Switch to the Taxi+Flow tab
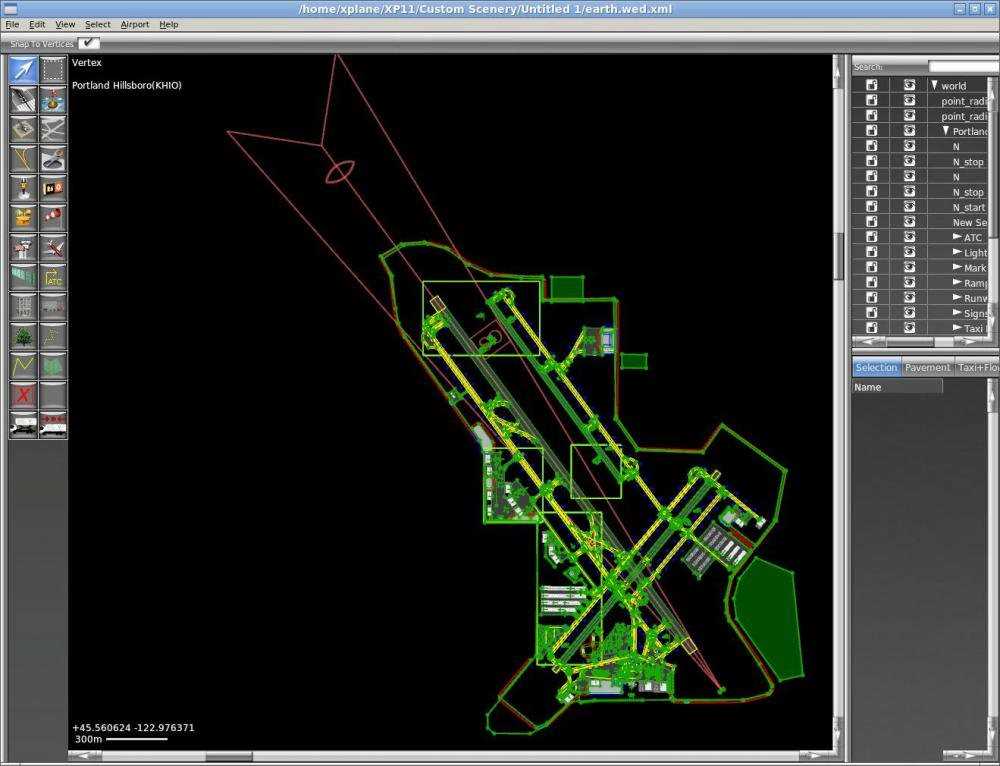 pos(977,367)
